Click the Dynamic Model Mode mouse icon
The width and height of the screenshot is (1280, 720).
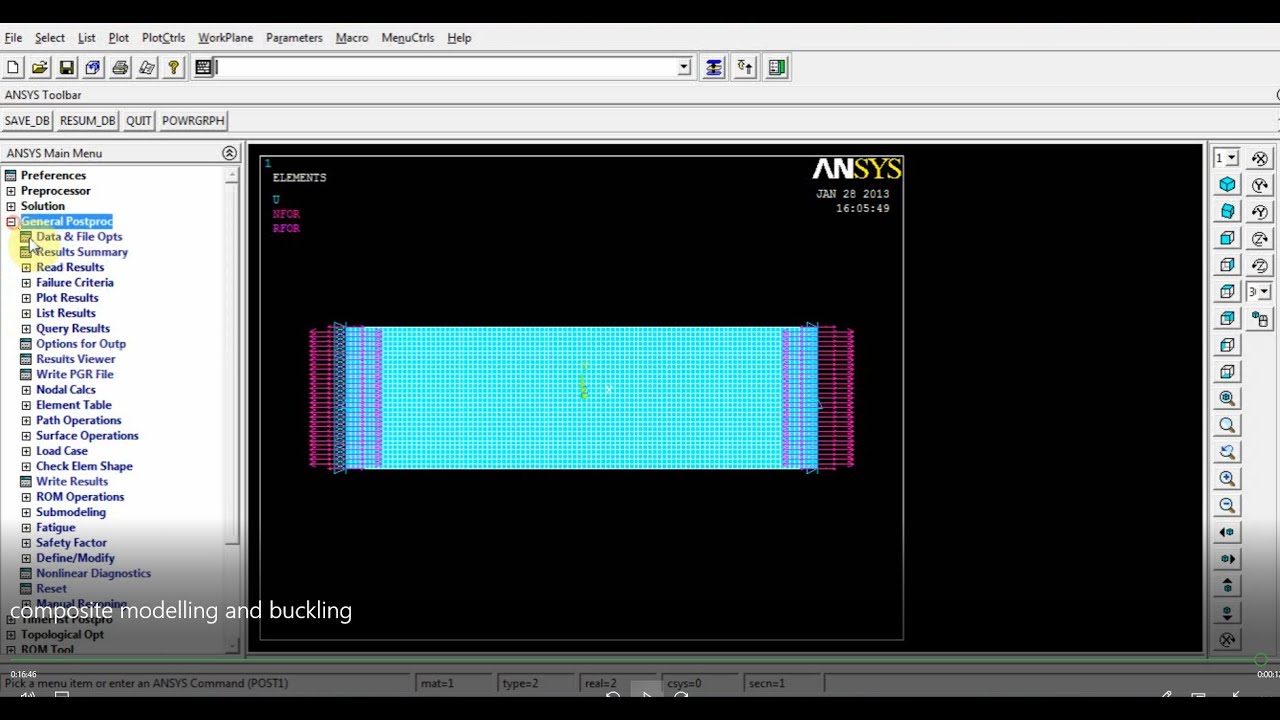pyautogui.click(x=1260, y=319)
